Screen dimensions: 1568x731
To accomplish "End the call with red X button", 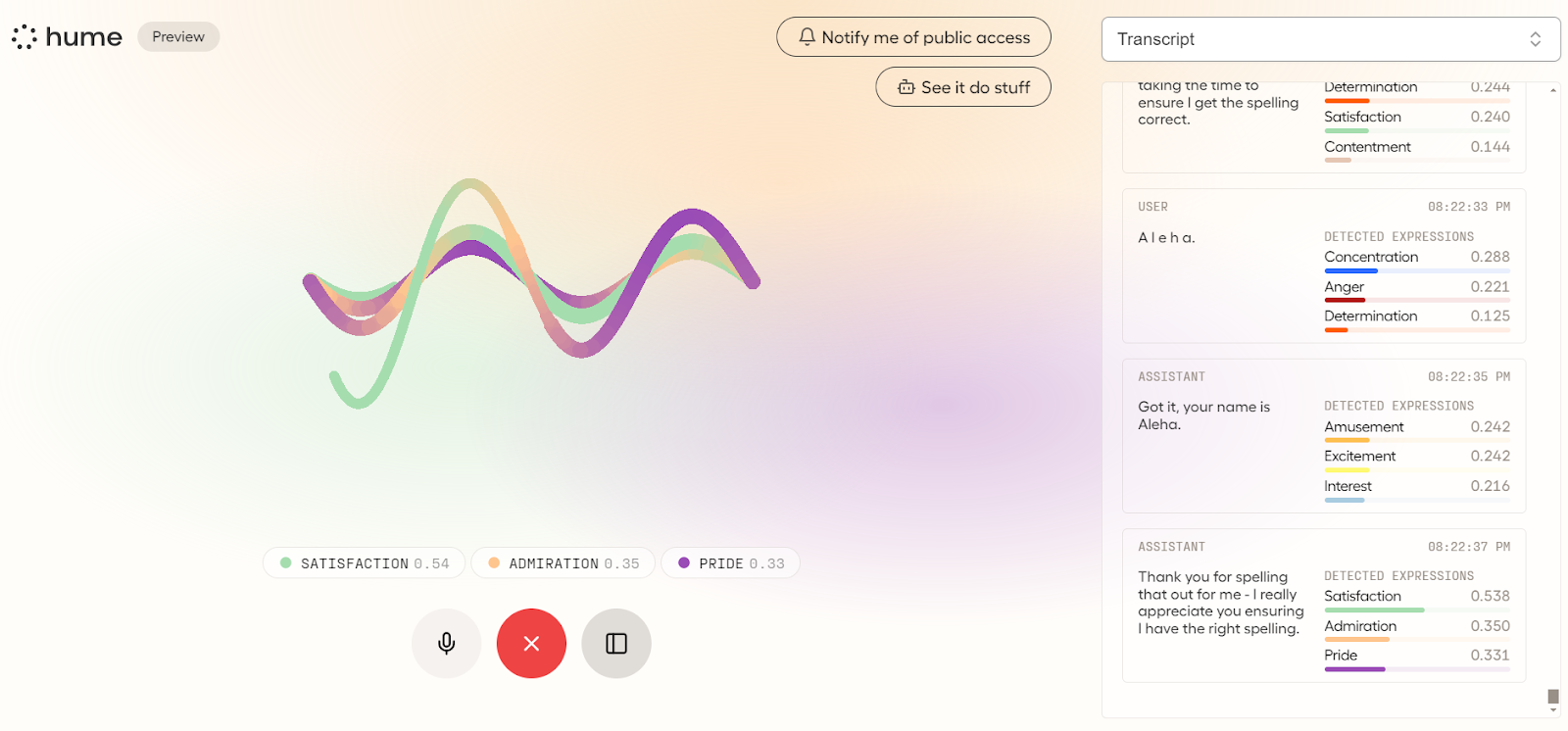I will point(531,644).
